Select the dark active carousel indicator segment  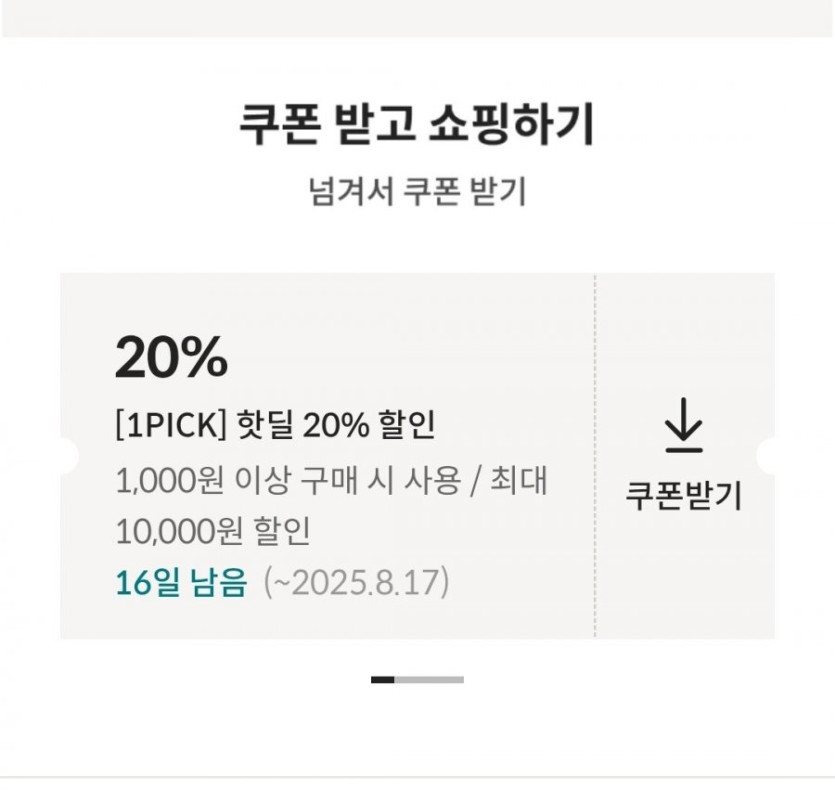[x=382, y=680]
